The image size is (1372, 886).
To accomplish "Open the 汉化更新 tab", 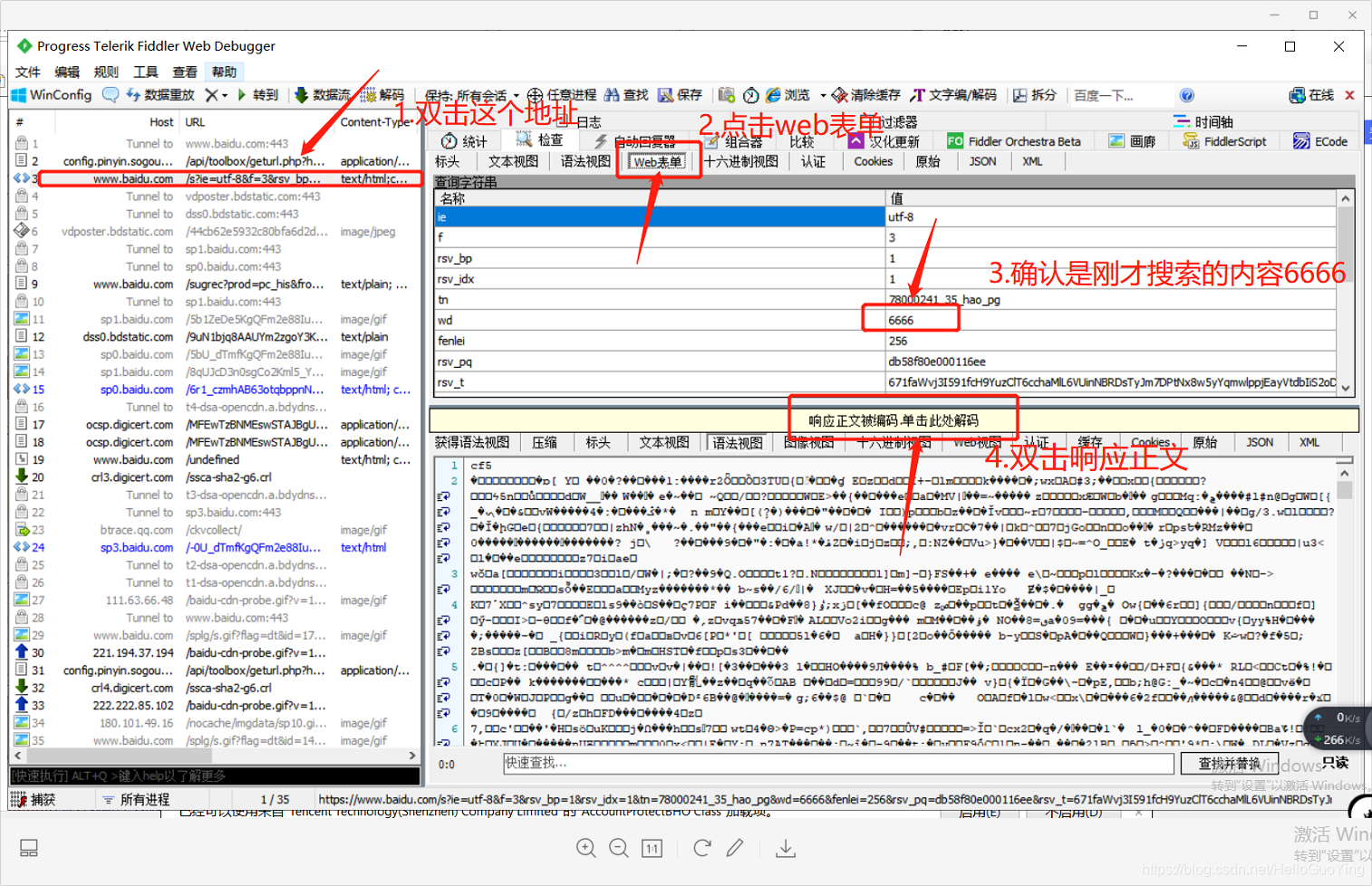I will [884, 141].
